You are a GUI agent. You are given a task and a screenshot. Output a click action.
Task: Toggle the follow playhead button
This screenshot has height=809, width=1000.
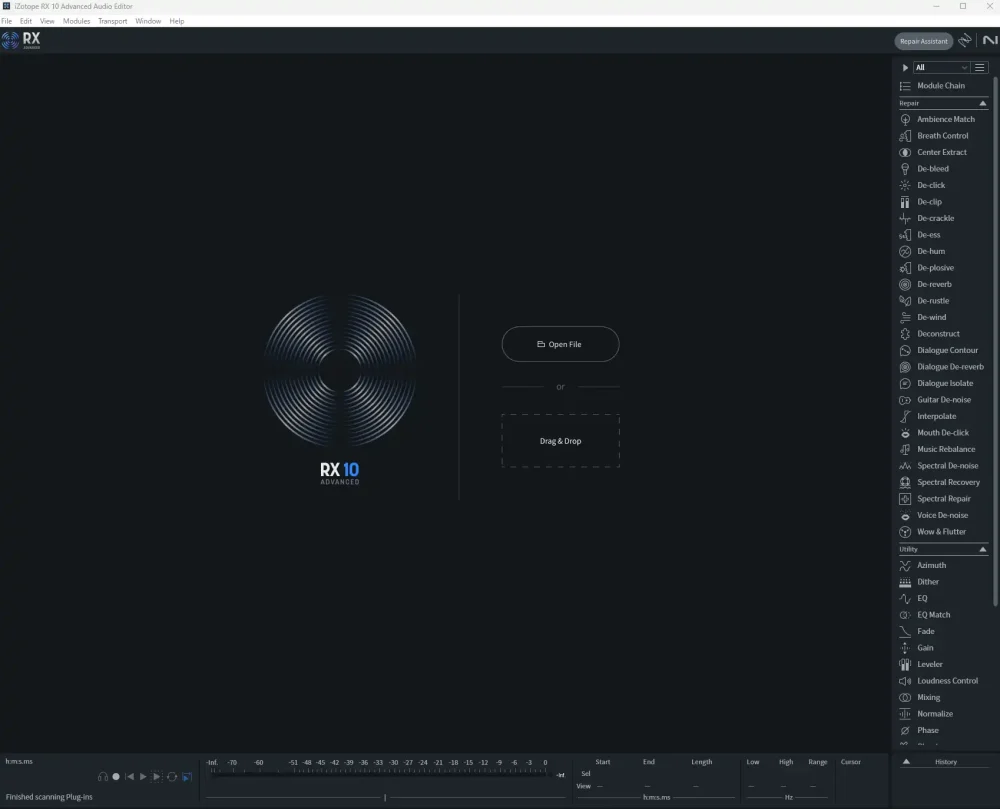pos(187,777)
